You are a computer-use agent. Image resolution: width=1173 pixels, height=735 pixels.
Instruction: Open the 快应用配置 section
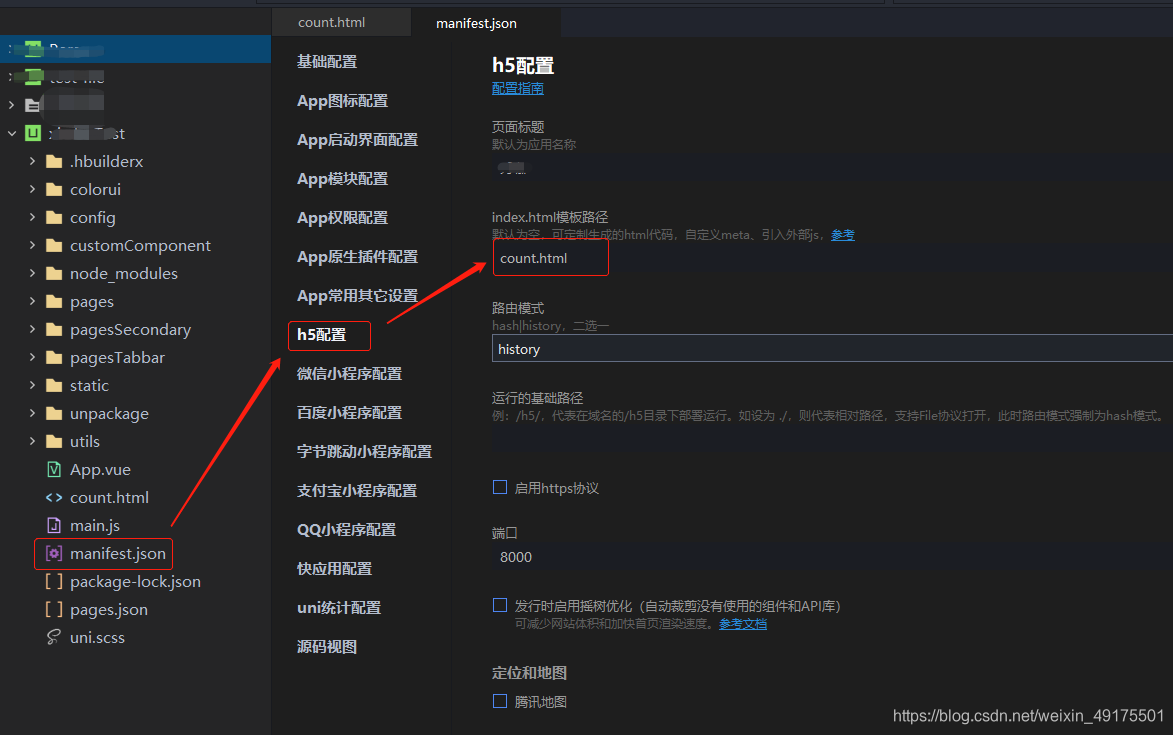(334, 568)
